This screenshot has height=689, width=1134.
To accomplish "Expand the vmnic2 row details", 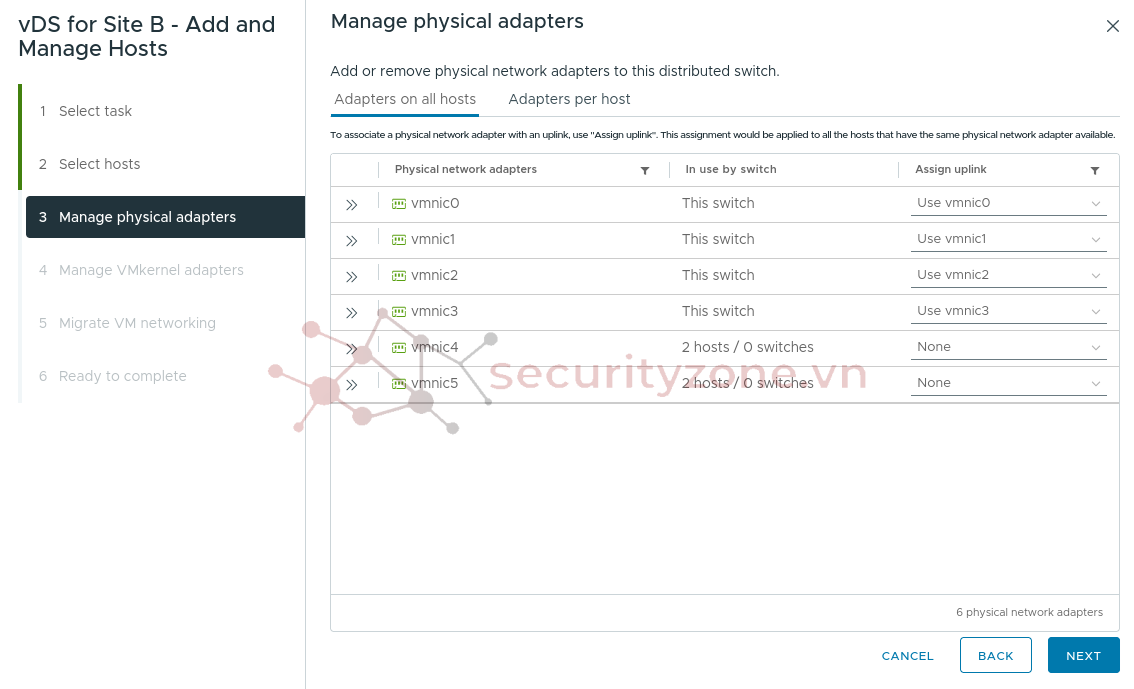I will (352, 277).
